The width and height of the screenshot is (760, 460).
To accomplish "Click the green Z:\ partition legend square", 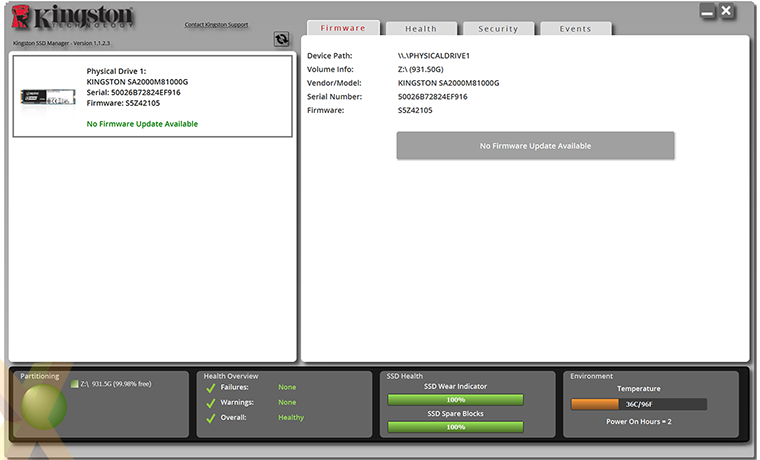I will (x=74, y=384).
